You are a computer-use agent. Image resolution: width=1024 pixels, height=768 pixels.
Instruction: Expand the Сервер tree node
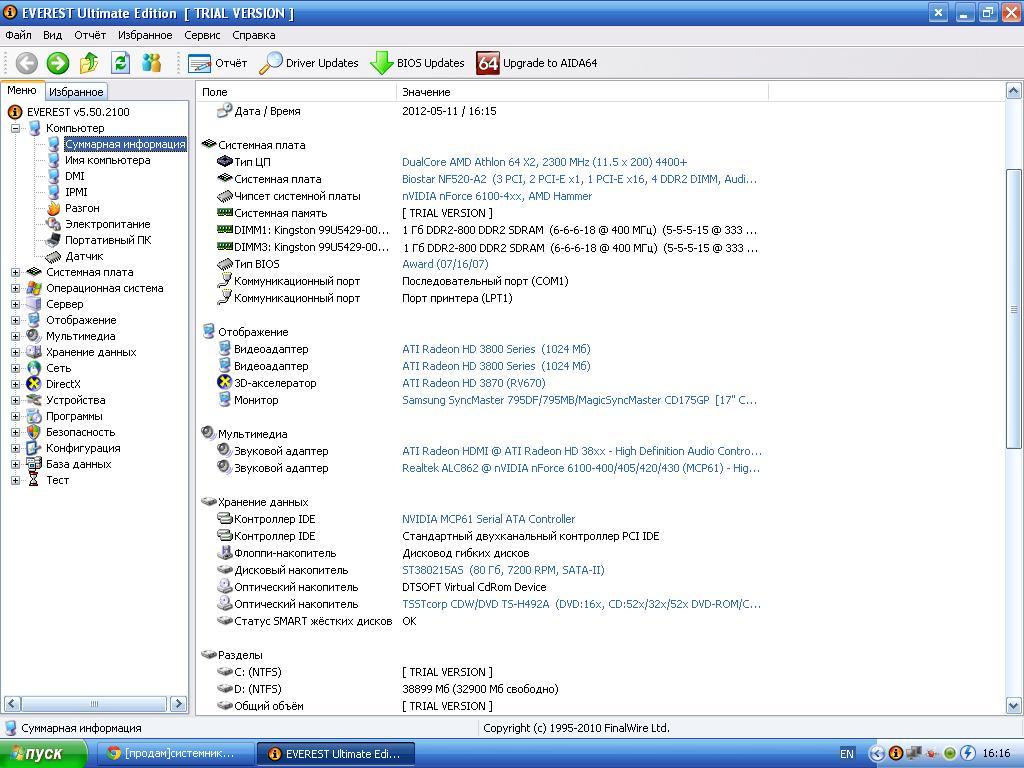16,304
